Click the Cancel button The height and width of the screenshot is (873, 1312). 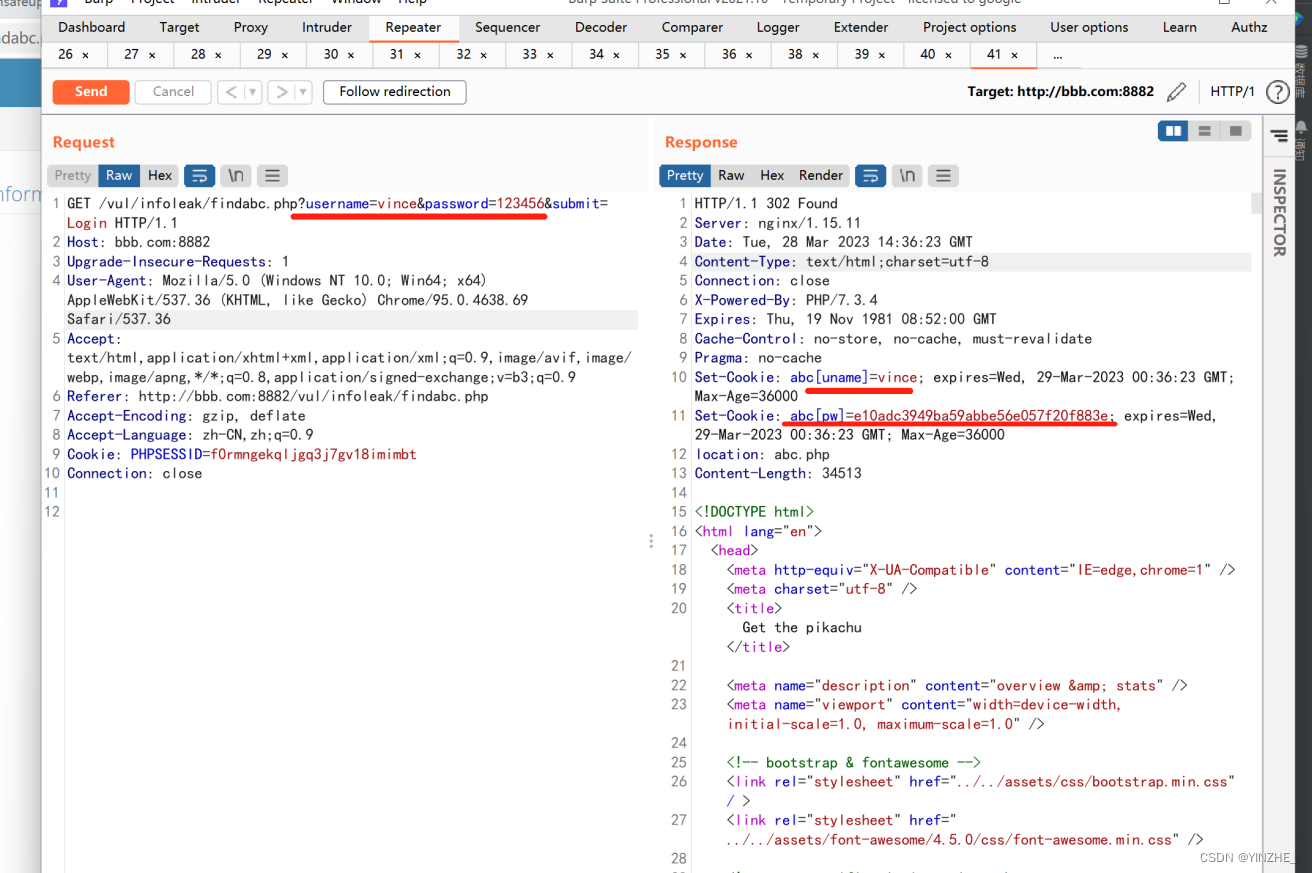tap(173, 92)
